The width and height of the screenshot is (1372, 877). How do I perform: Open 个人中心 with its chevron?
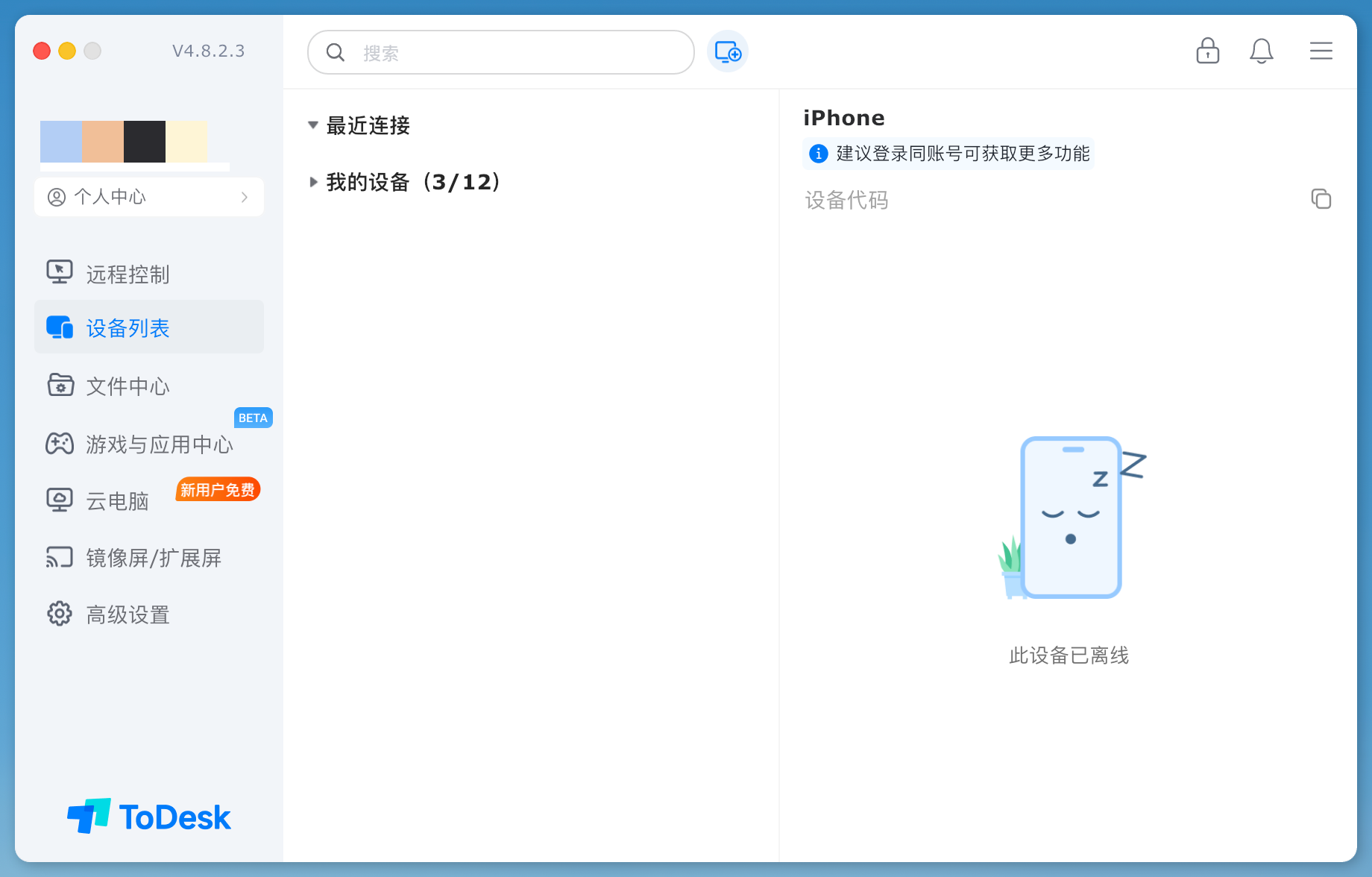pyautogui.click(x=245, y=197)
